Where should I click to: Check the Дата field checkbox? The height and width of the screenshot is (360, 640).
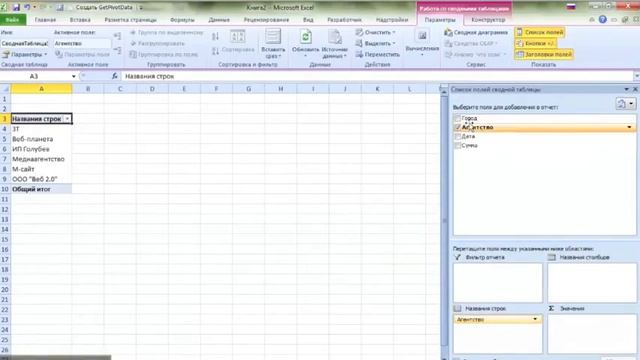point(458,136)
